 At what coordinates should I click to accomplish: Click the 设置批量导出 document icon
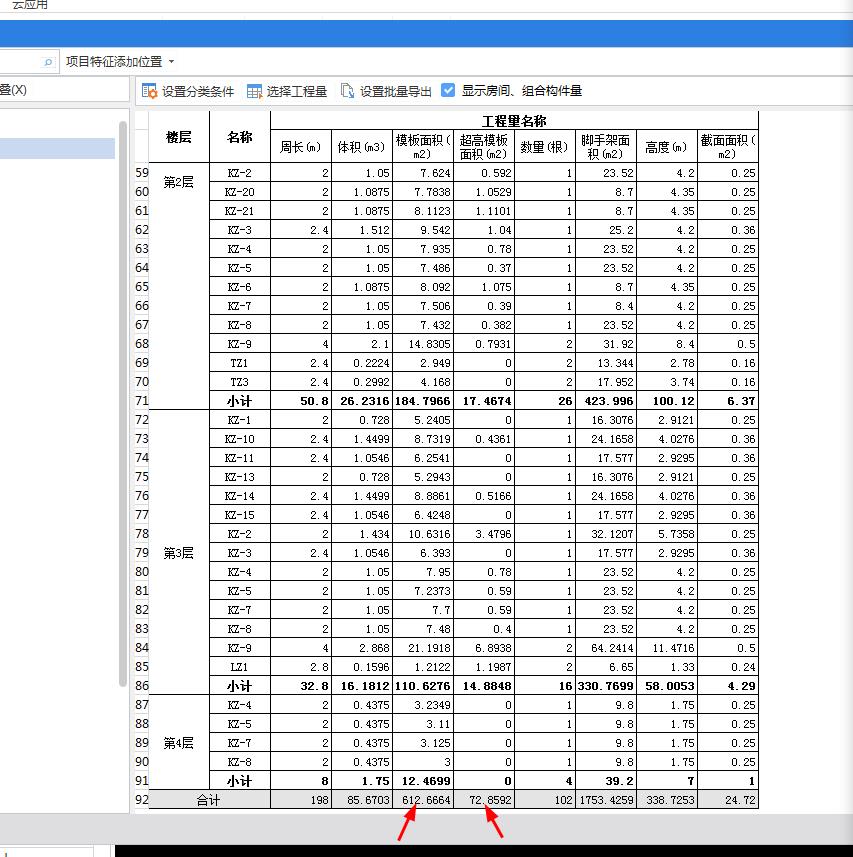347,91
